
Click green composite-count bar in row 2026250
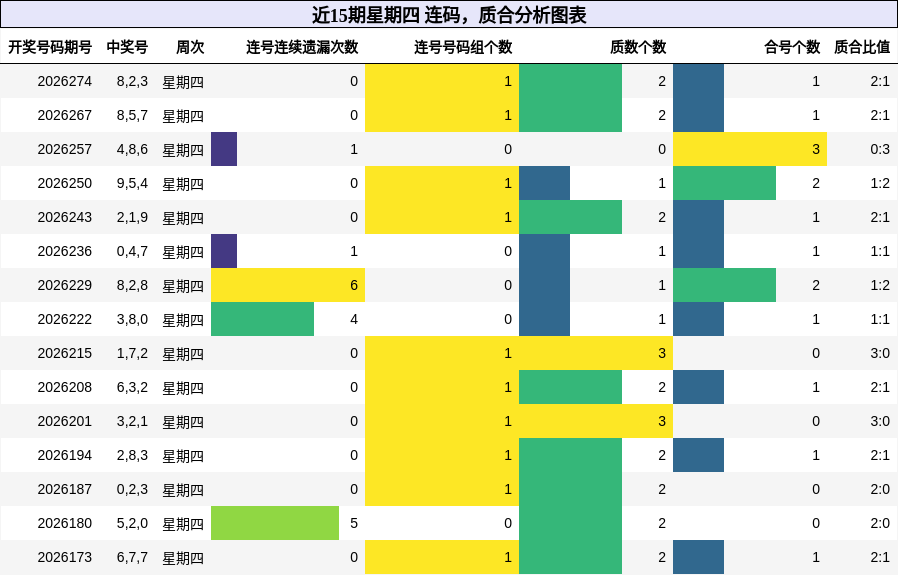point(724,183)
